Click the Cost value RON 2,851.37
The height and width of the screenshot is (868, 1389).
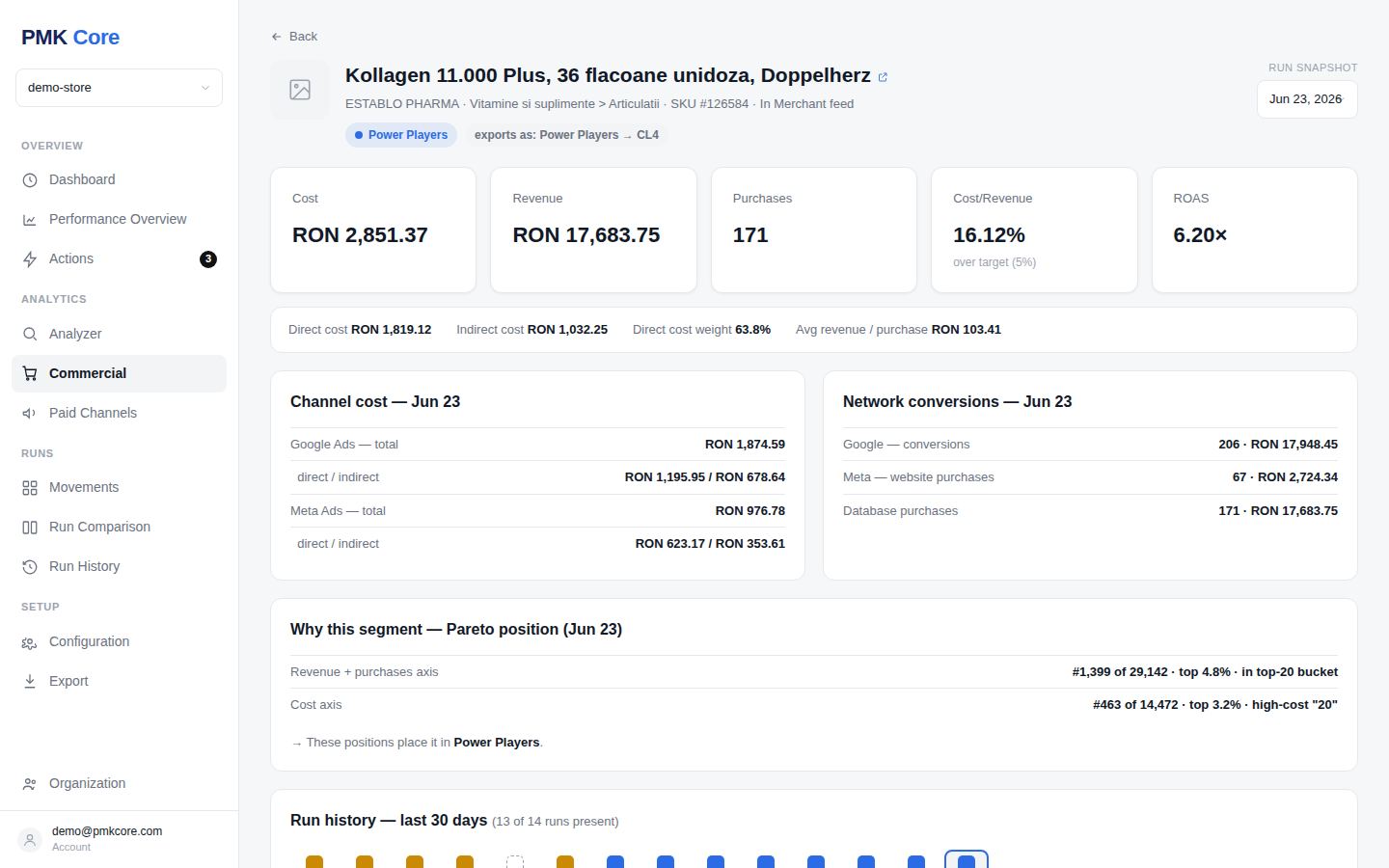pyautogui.click(x=360, y=235)
